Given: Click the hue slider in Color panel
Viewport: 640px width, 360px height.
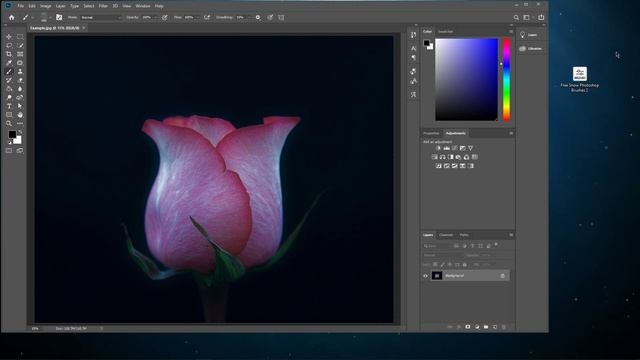Looking at the screenshot, I should 507,80.
